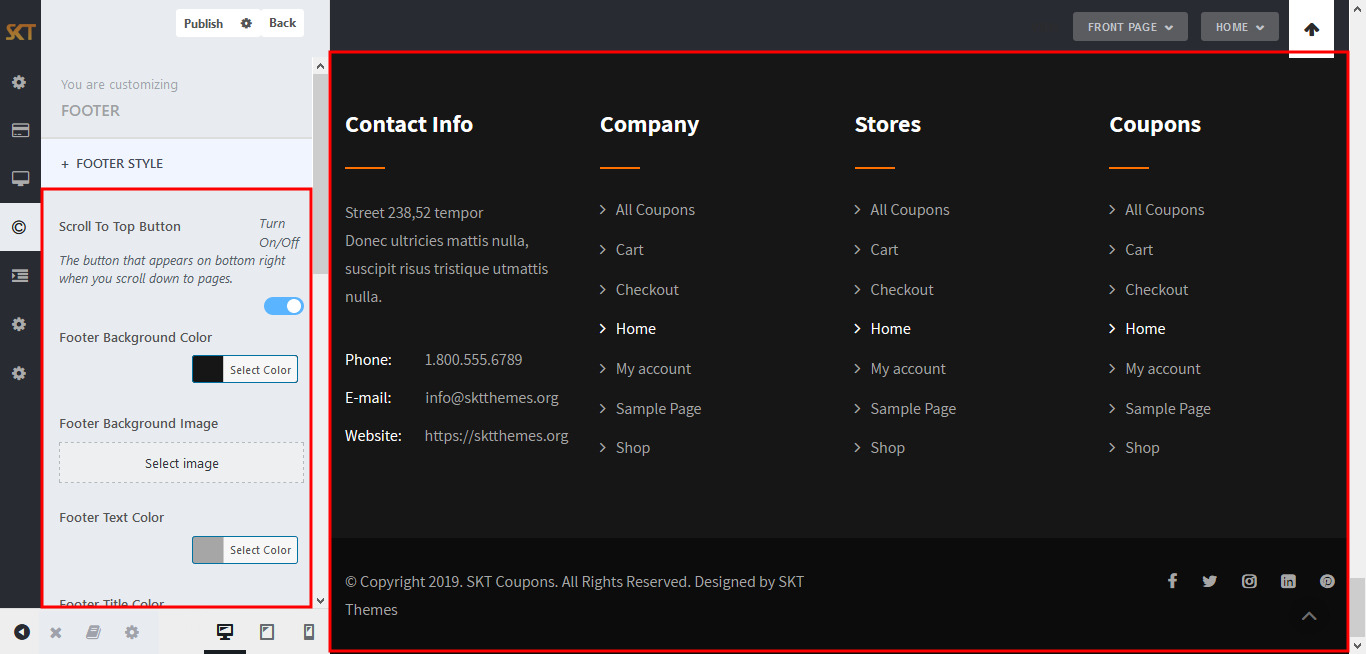This screenshot has width=1366, height=654.
Task: Switch to mobile preview device icon
Action: click(309, 632)
